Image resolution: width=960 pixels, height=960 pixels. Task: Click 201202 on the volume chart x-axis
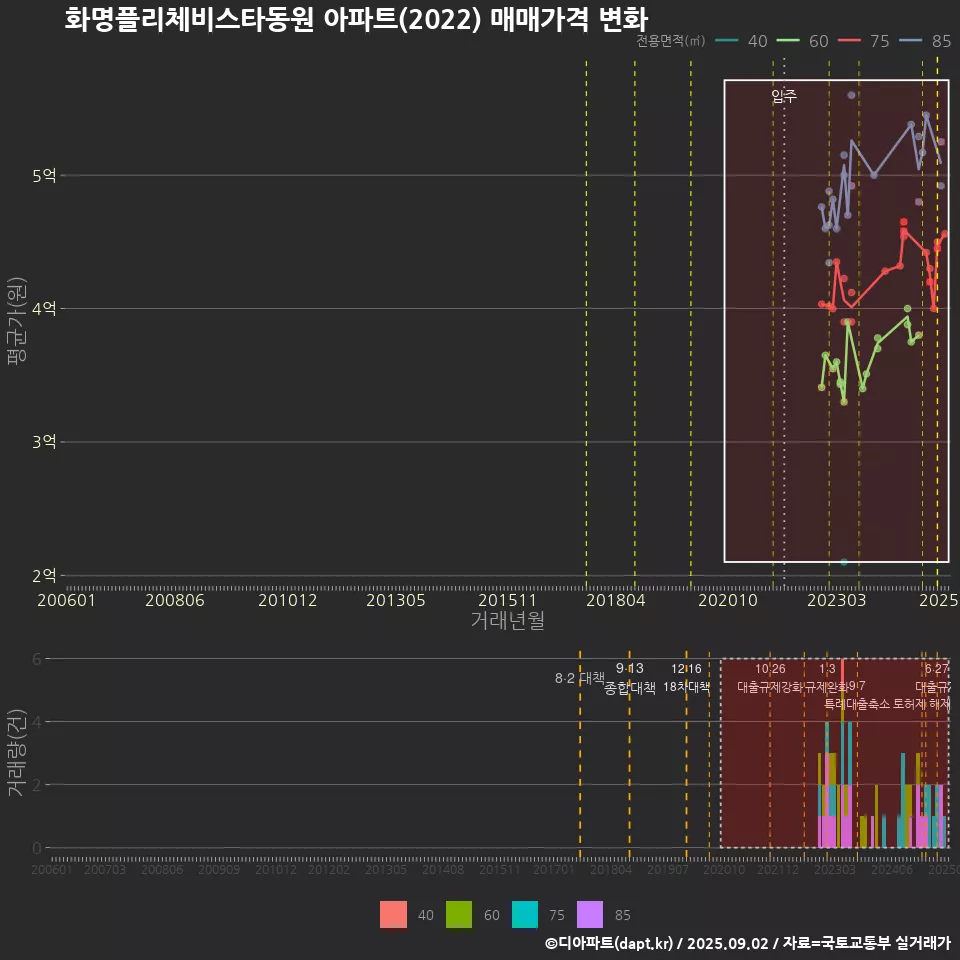329,869
